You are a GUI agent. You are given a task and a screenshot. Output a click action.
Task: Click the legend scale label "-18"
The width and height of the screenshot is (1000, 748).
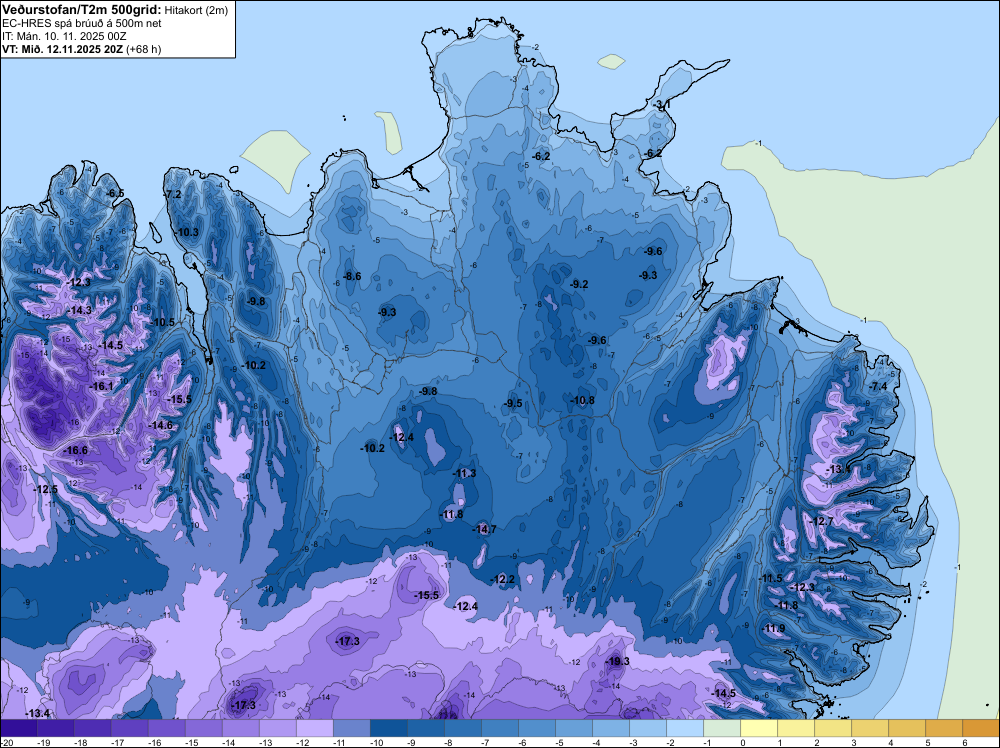click(x=80, y=743)
